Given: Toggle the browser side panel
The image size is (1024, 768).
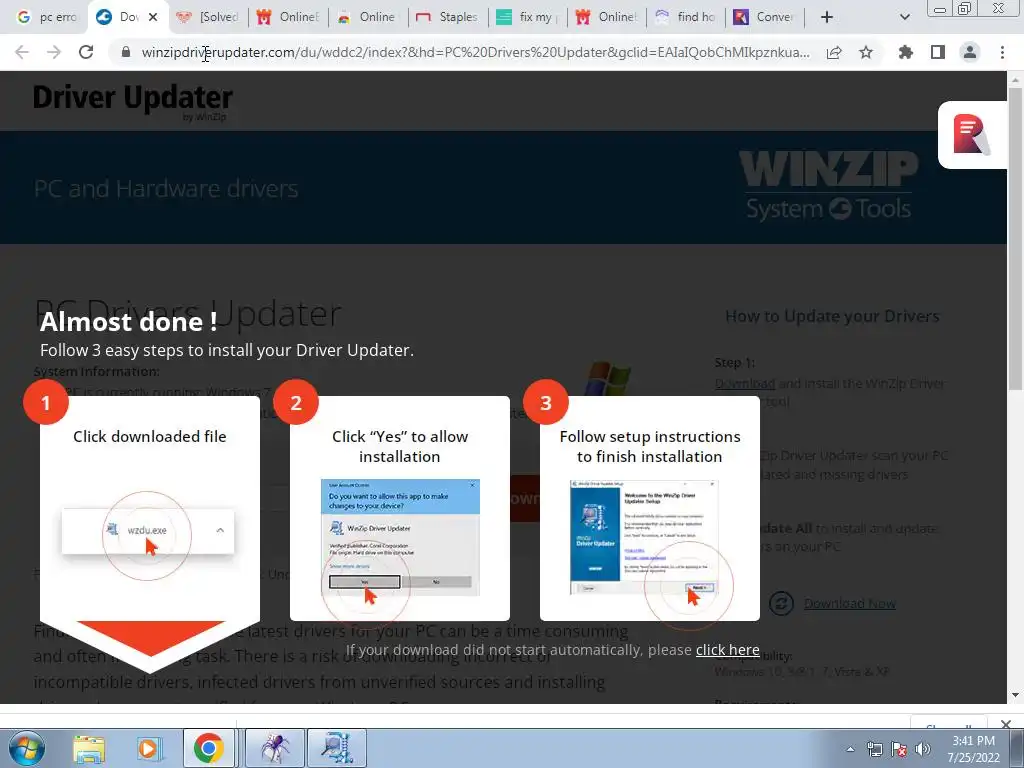Looking at the screenshot, I should 938,52.
